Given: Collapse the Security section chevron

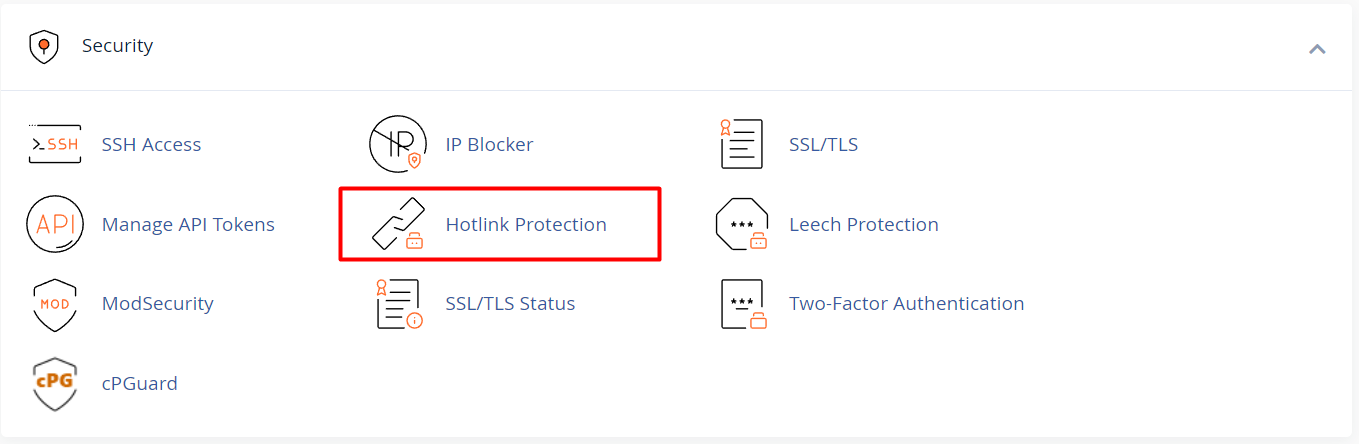Looking at the screenshot, I should (x=1317, y=48).
